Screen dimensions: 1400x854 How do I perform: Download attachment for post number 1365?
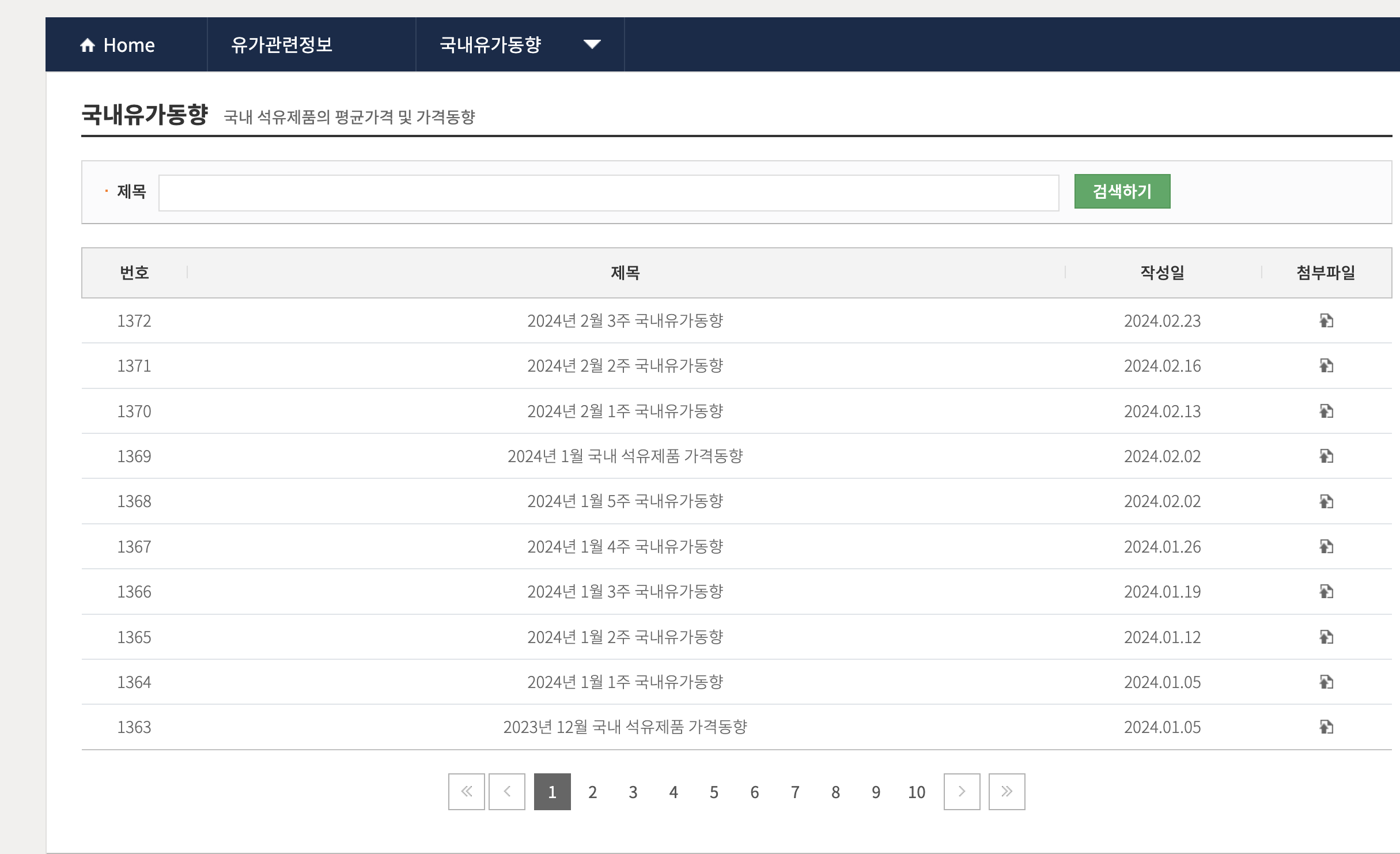pyautogui.click(x=1326, y=637)
